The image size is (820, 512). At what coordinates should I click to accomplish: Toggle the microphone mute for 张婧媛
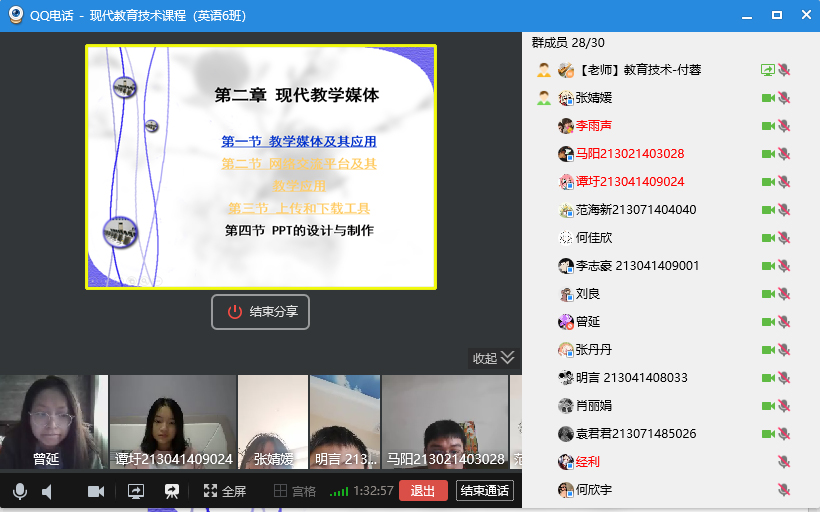pos(785,98)
